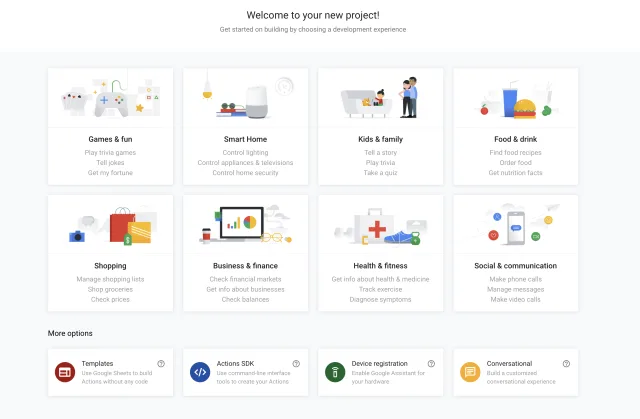
Task: Click 'Manage shopping lists' text
Action: click(x=110, y=279)
